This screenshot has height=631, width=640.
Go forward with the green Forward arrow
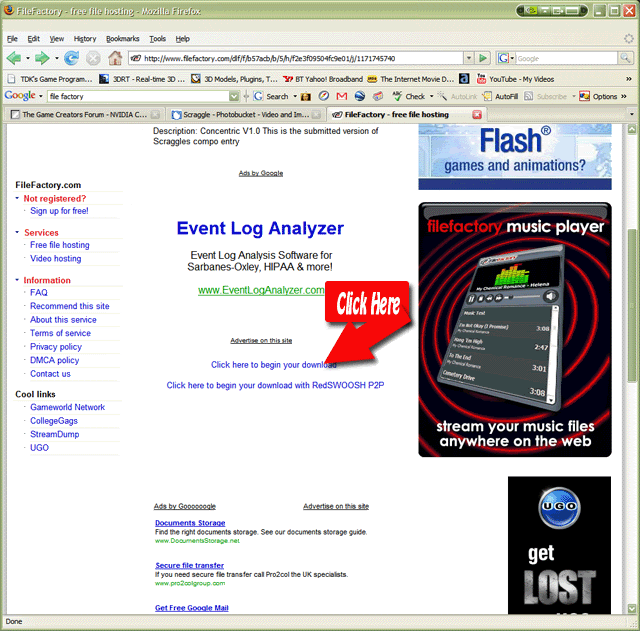tap(42, 58)
